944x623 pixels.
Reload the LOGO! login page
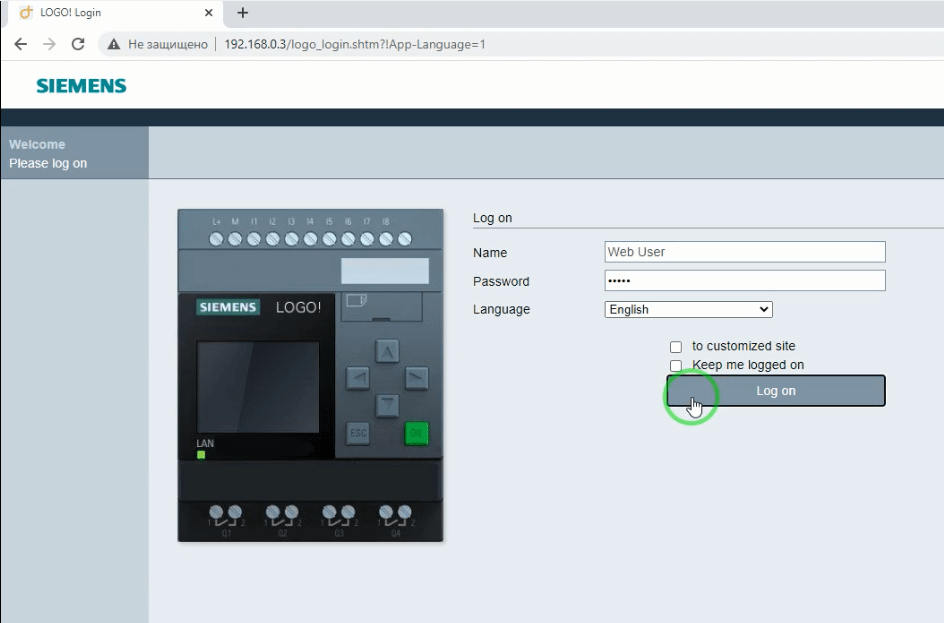pyautogui.click(x=78, y=44)
